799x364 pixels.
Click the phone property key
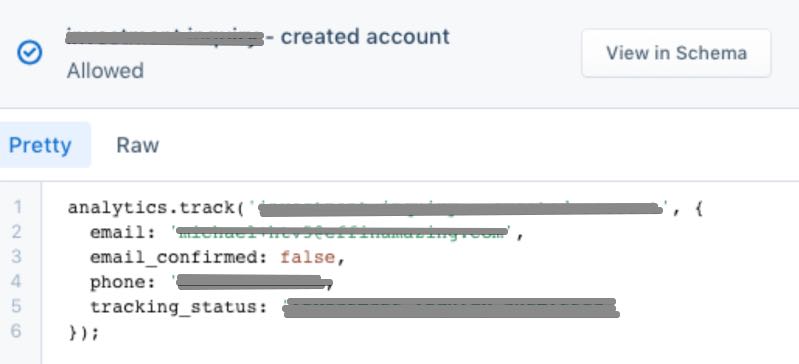122,282
